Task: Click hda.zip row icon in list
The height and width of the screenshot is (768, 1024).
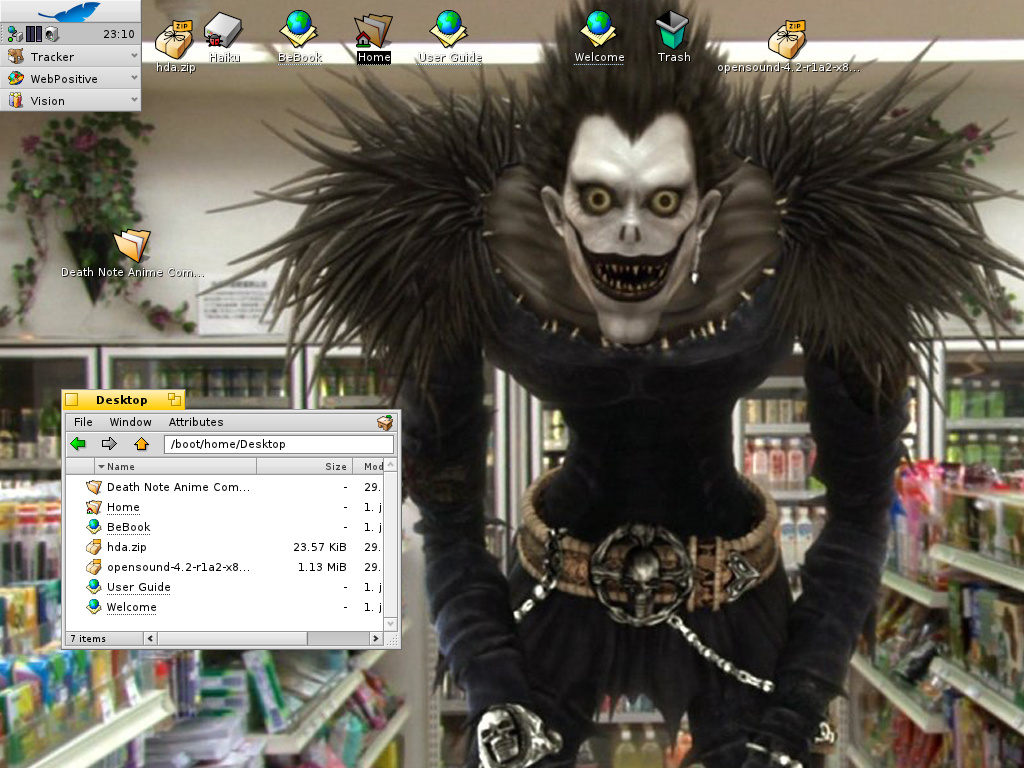Action: tap(94, 547)
